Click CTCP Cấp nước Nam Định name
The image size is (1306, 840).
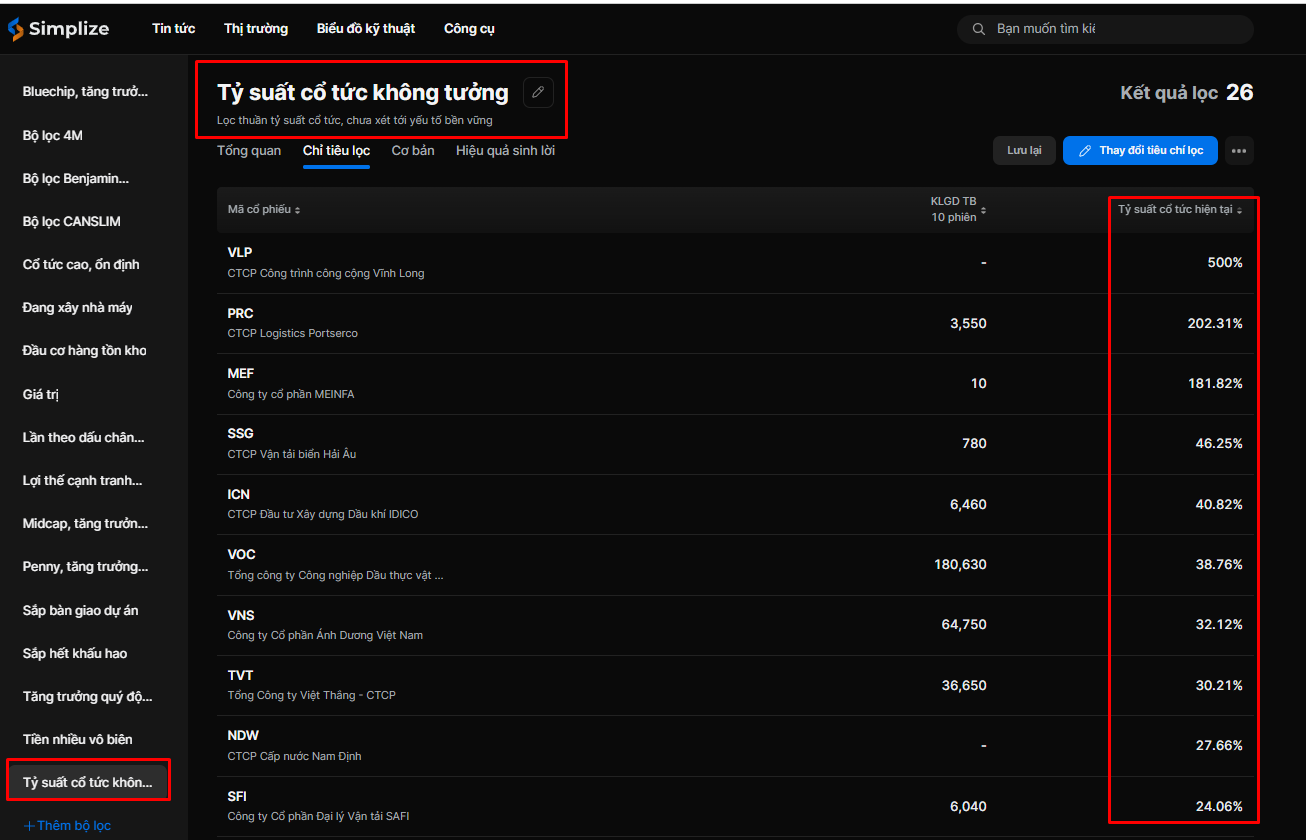click(x=295, y=756)
